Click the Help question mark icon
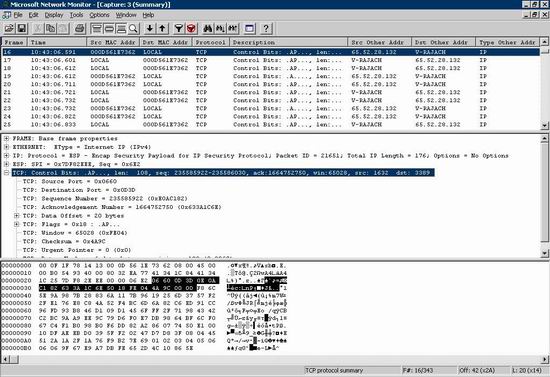The height and width of the screenshot is (377, 550). click(x=266, y=28)
